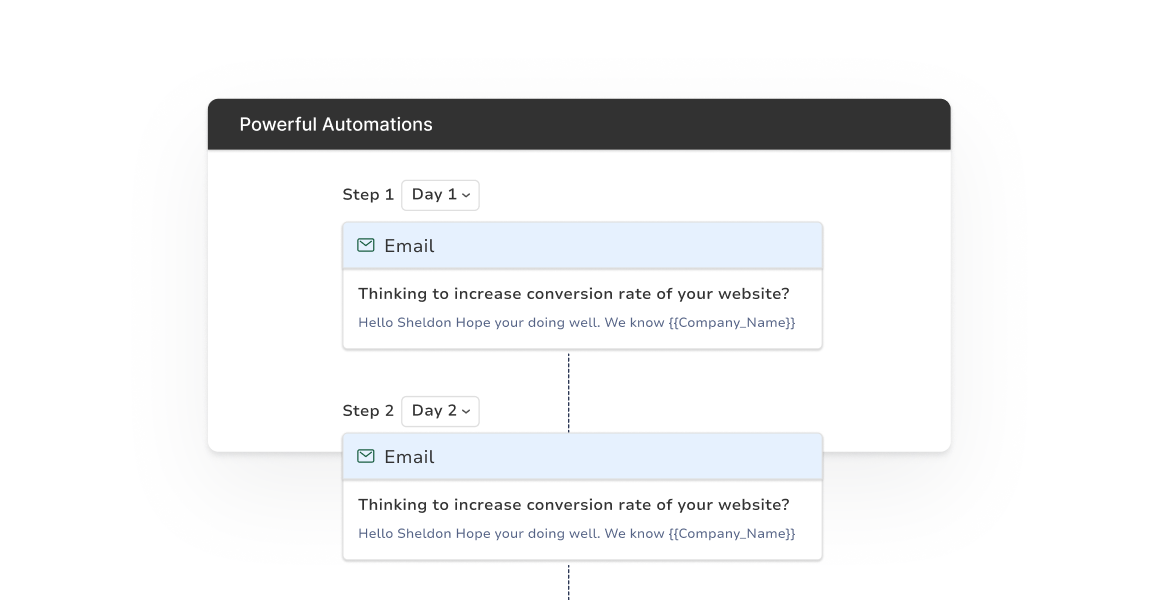Click the Step 1 email subject line
The image size is (1160, 600).
(x=573, y=294)
